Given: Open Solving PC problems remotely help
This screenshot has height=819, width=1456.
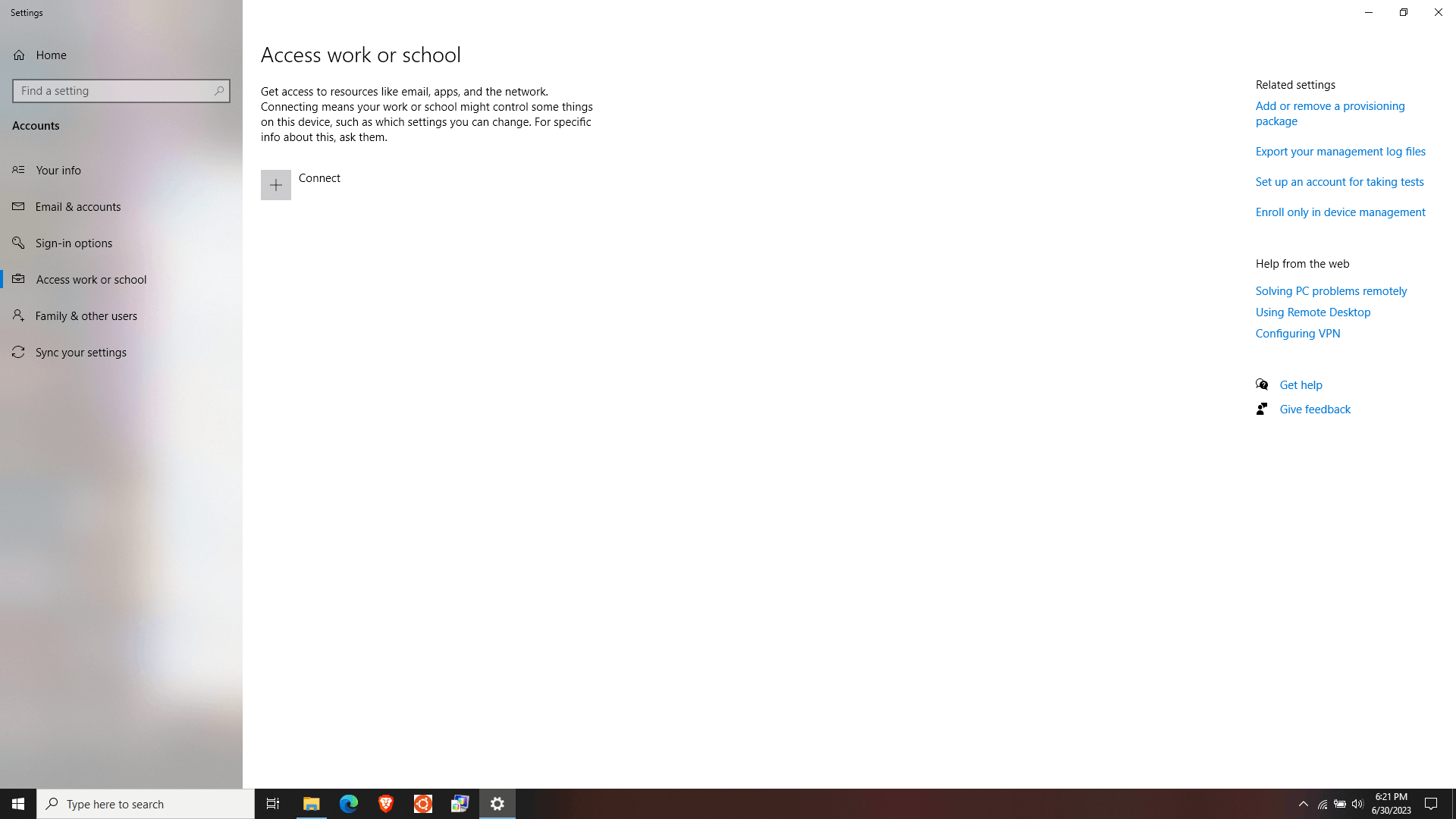Looking at the screenshot, I should tap(1330, 290).
